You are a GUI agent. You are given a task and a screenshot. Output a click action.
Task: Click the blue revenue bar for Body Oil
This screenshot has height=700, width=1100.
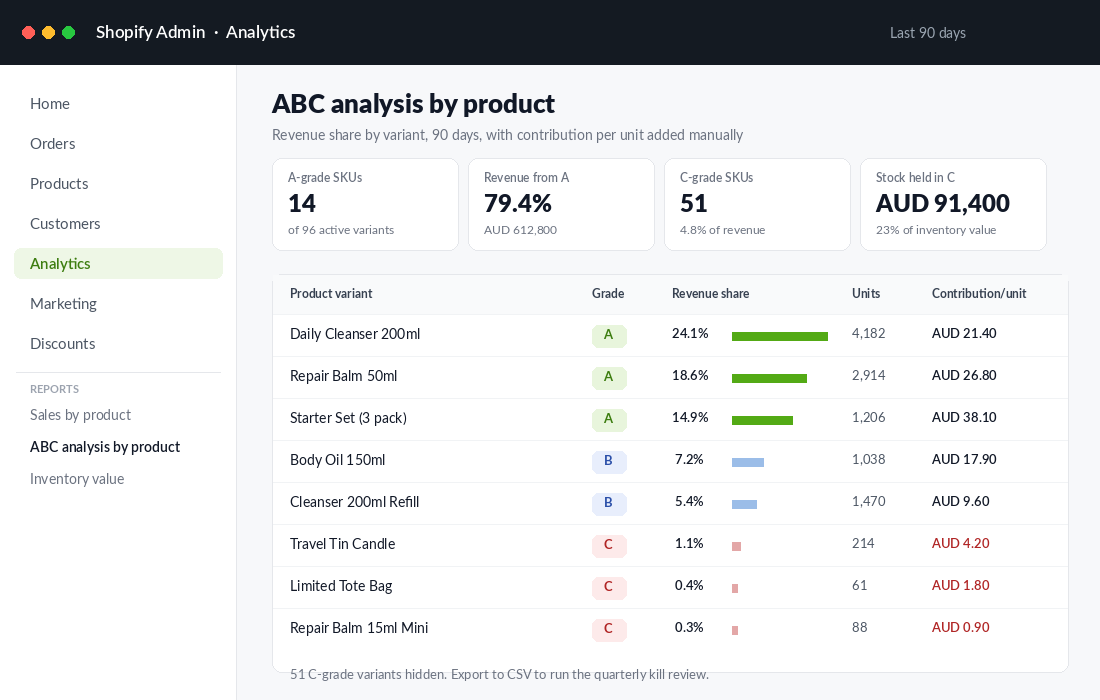coord(748,463)
